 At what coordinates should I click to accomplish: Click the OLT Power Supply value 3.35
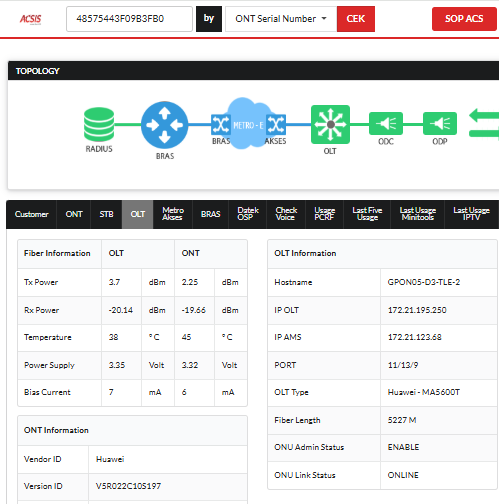point(117,365)
